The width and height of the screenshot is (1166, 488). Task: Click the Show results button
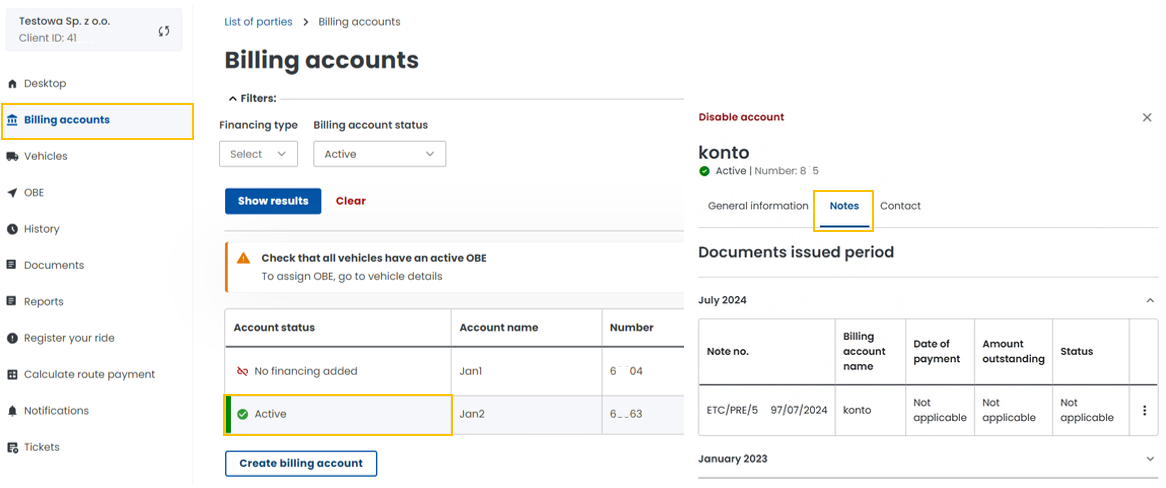point(273,201)
